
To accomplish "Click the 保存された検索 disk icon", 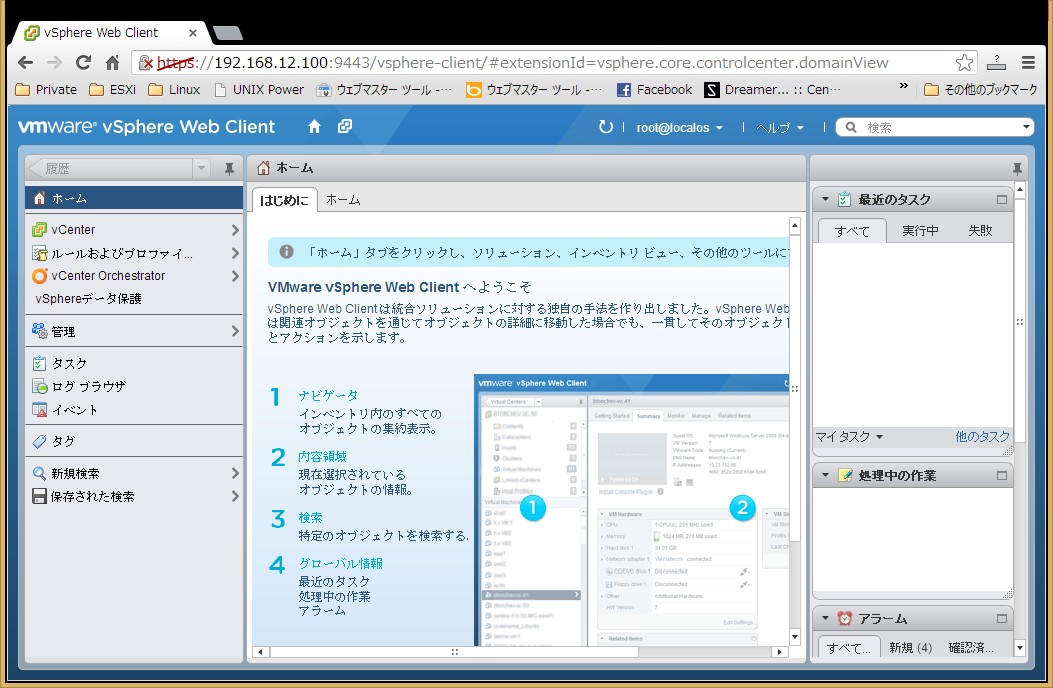I will tap(39, 497).
